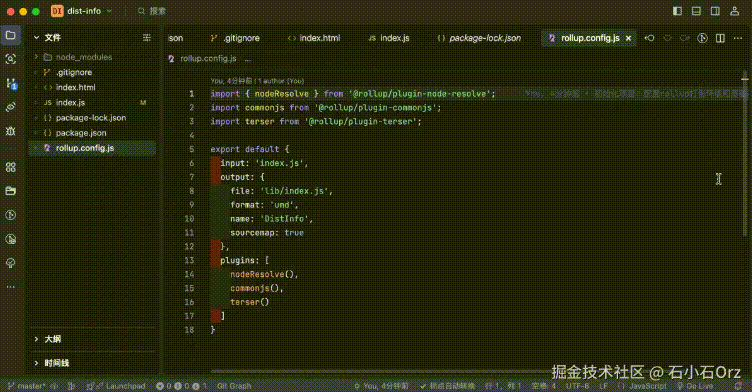Open the Debug bug icon in activity bar
Screen dimensions: 752x392
pos(10,131)
